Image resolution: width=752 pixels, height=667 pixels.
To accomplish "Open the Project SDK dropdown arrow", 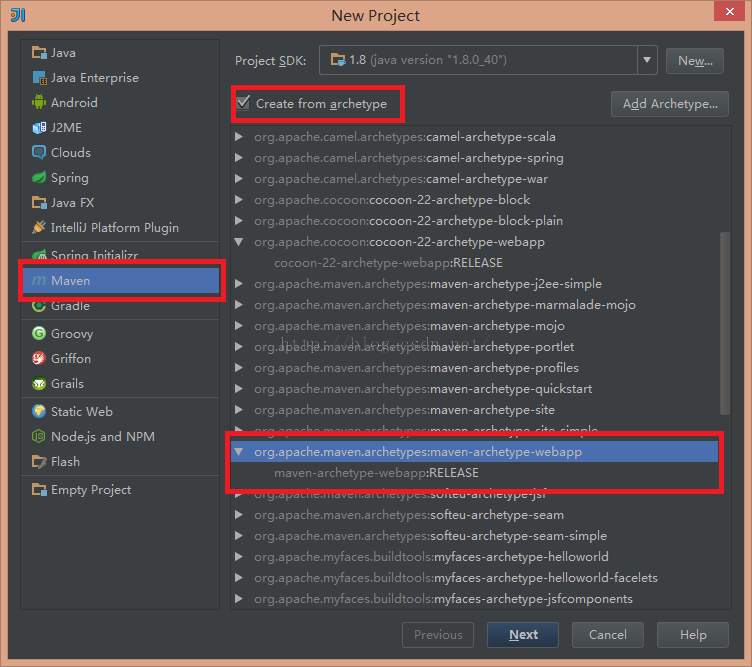I will [647, 60].
